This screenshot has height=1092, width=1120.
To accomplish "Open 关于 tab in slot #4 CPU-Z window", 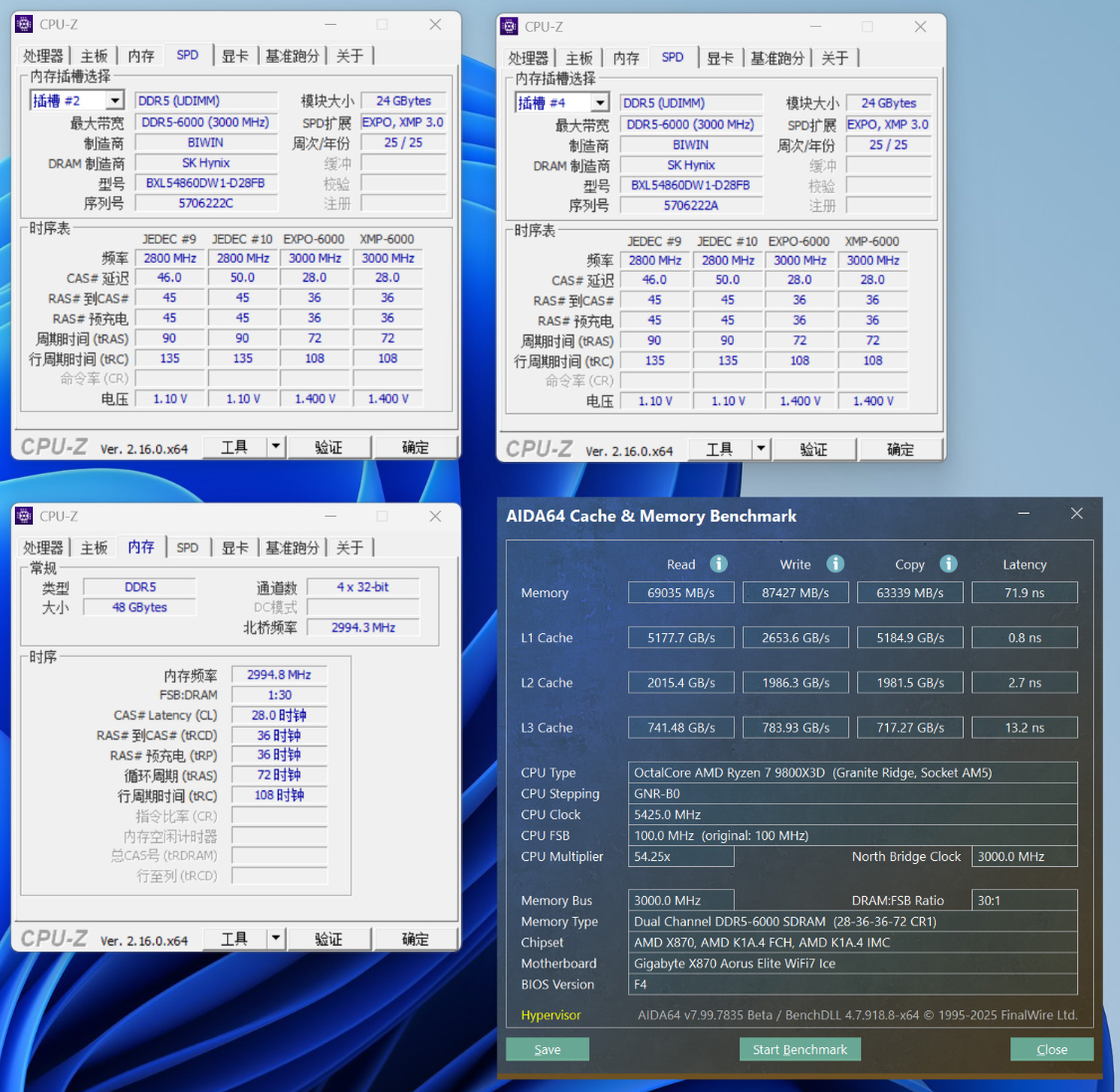I will coord(835,58).
